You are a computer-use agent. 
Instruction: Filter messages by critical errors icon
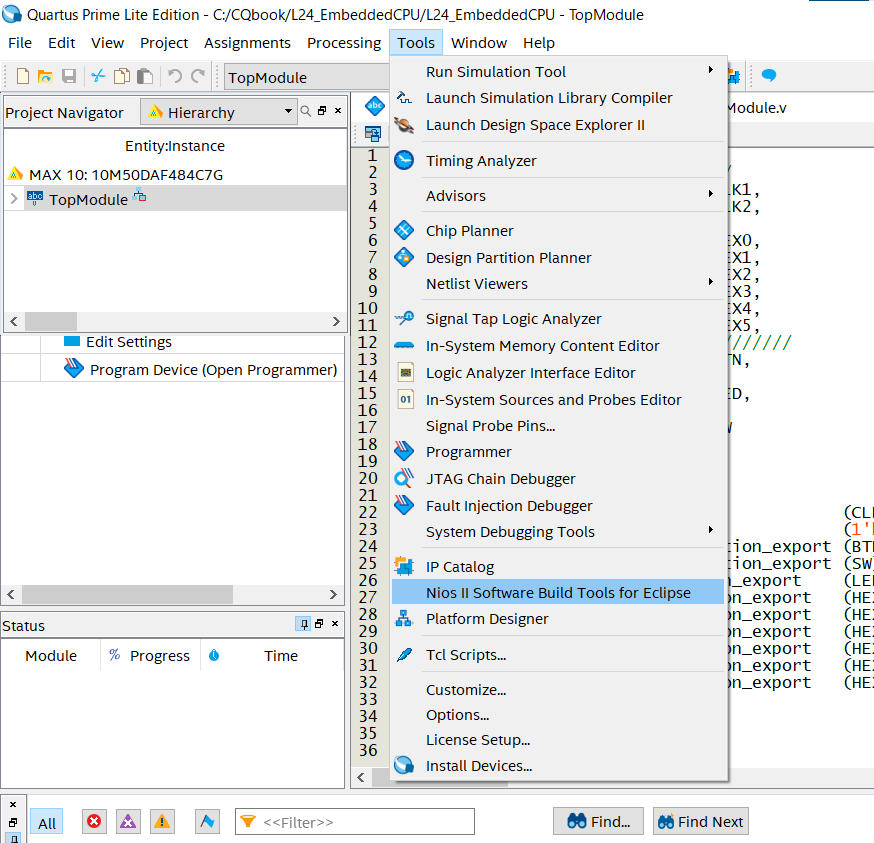(94, 821)
